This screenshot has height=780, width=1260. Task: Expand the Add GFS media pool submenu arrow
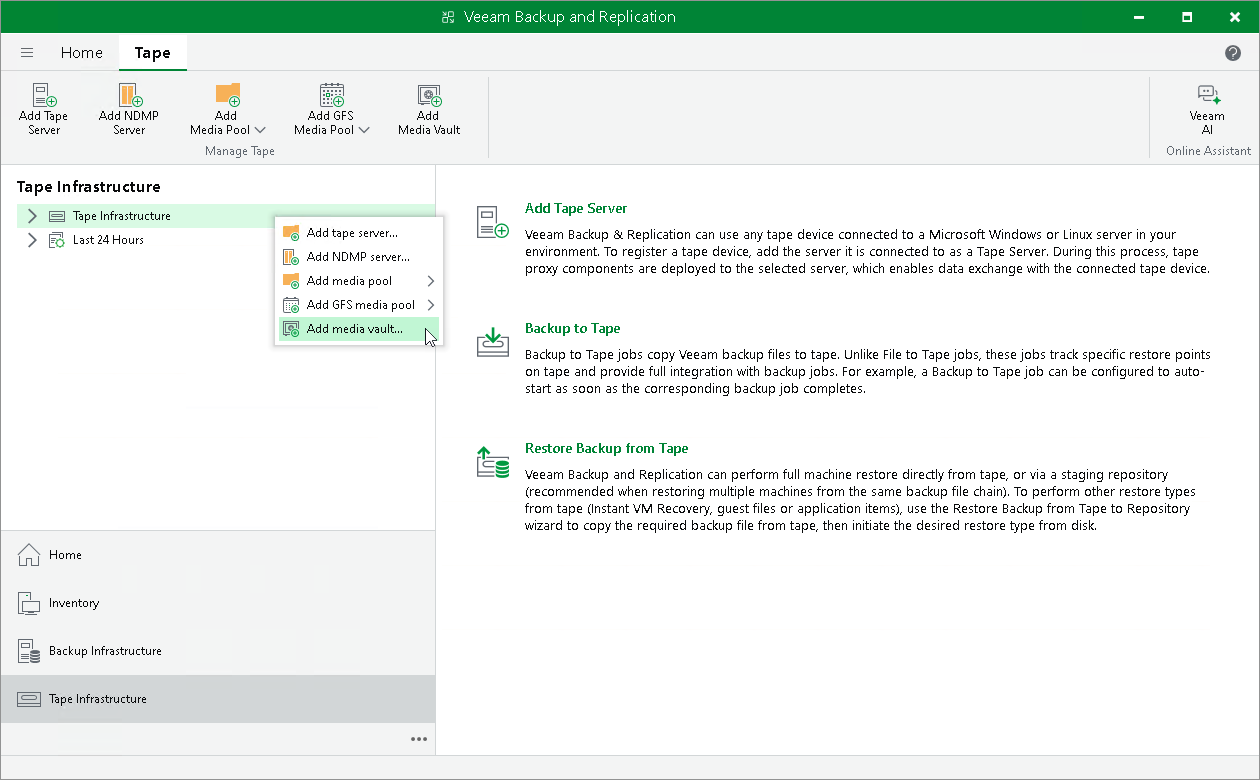pyautogui.click(x=431, y=305)
